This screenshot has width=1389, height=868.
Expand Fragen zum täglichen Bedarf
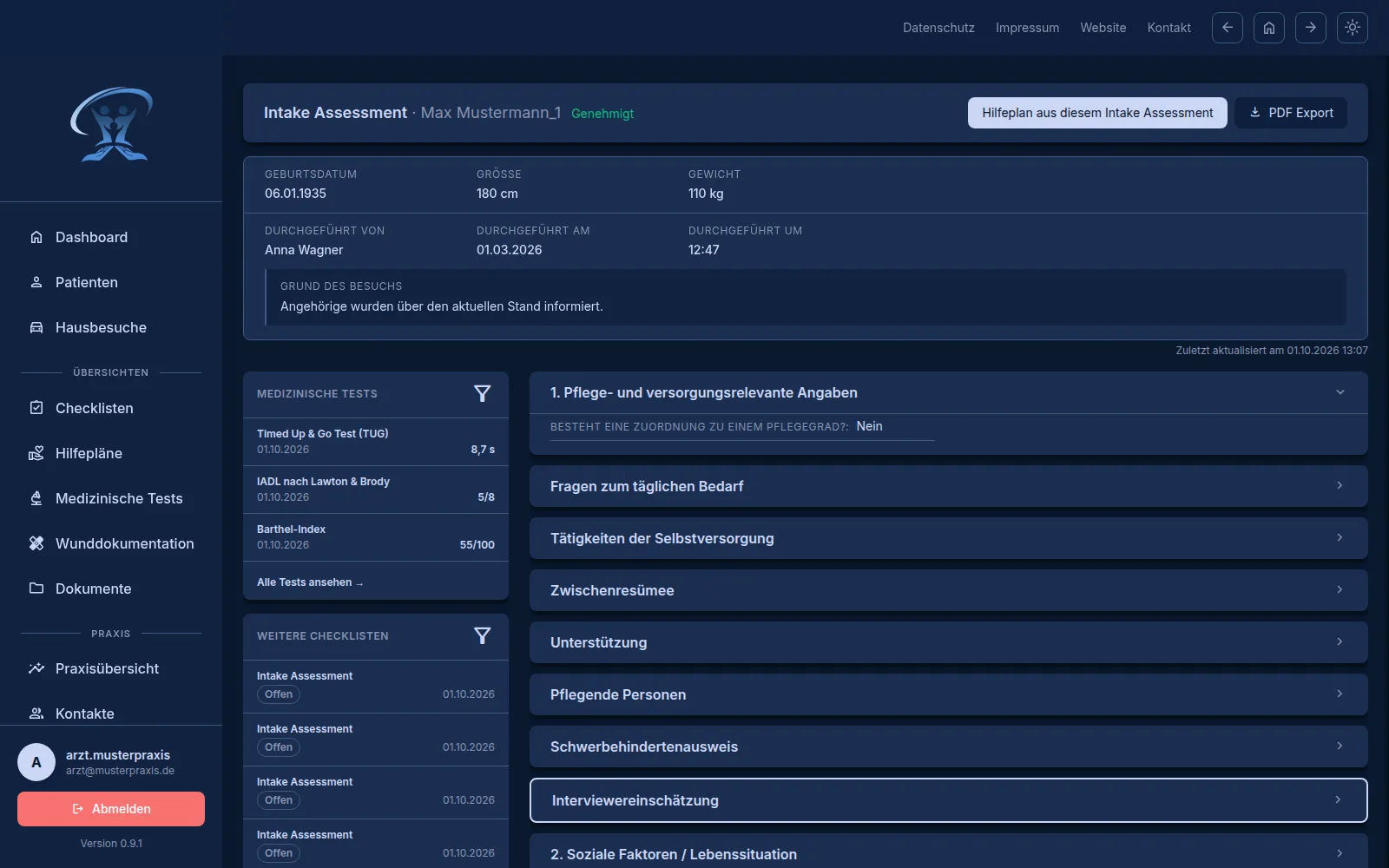point(949,486)
